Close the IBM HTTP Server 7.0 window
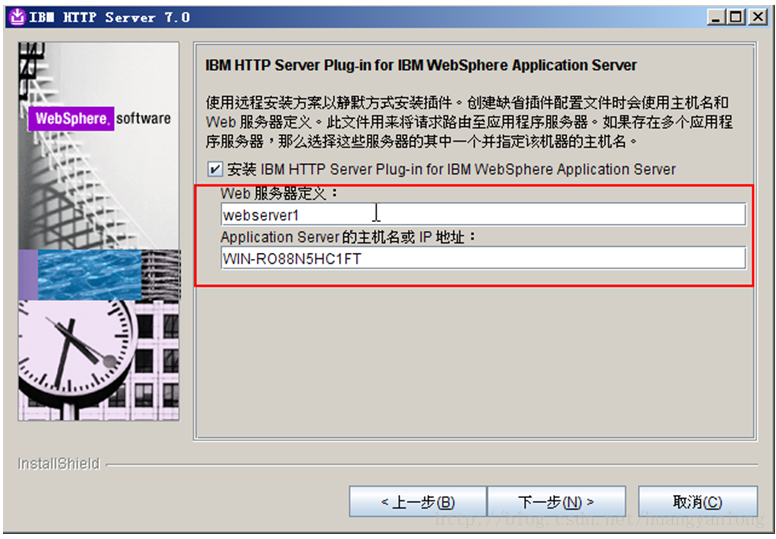Screen dimensions: 776x539 (x=758, y=17)
